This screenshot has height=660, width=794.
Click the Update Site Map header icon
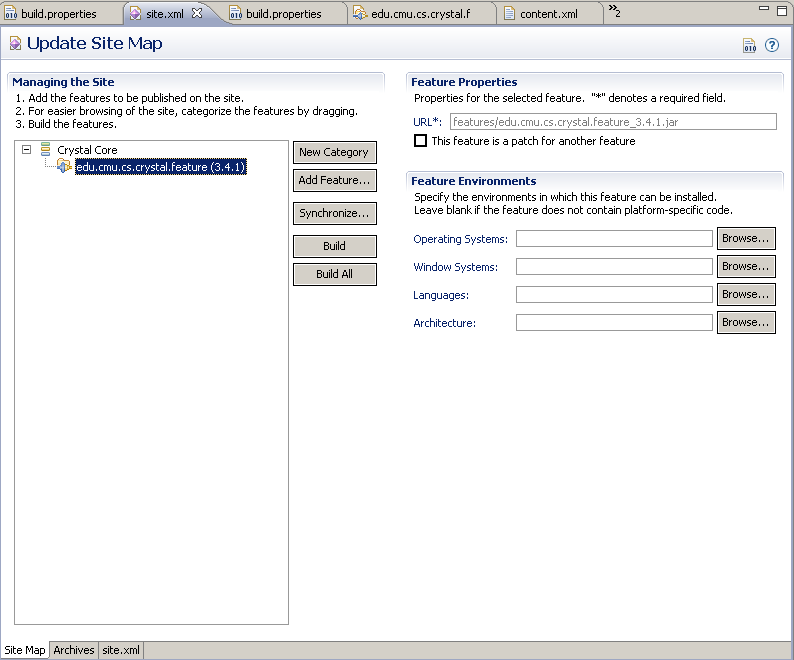click(16, 43)
